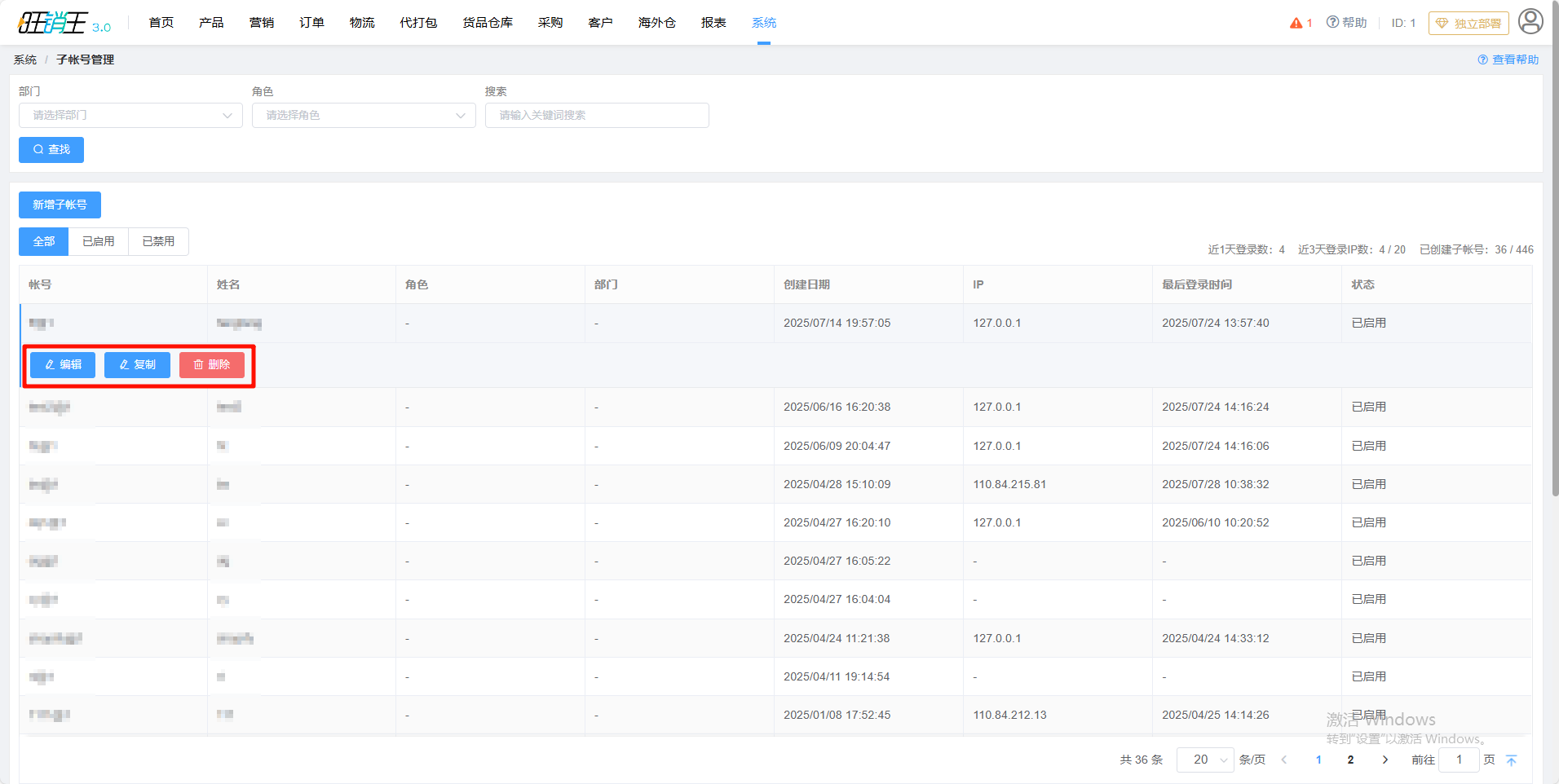Open the 物流 menu
This screenshot has height=784, width=1559.
362,23
